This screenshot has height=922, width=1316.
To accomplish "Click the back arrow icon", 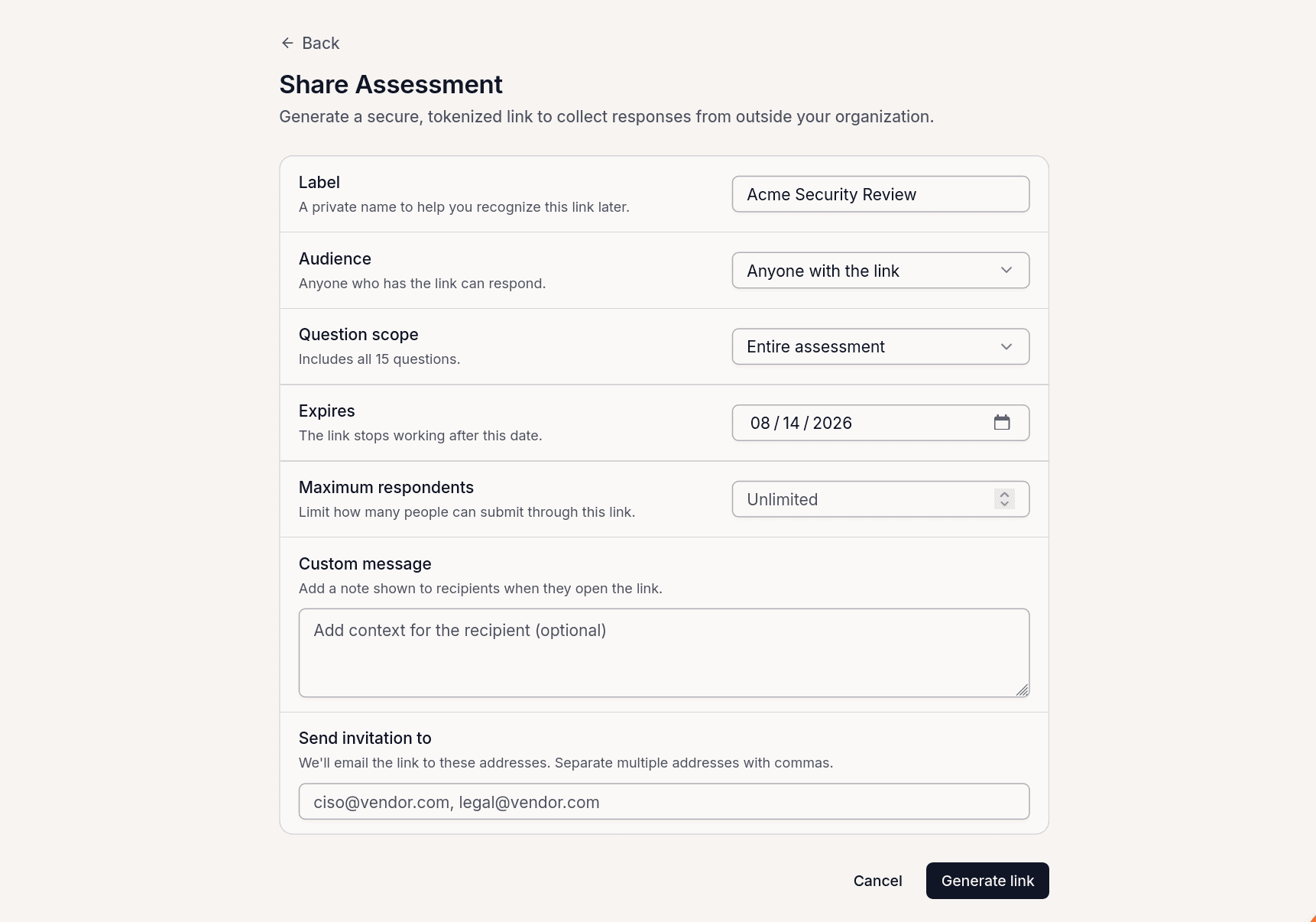I will (287, 43).
